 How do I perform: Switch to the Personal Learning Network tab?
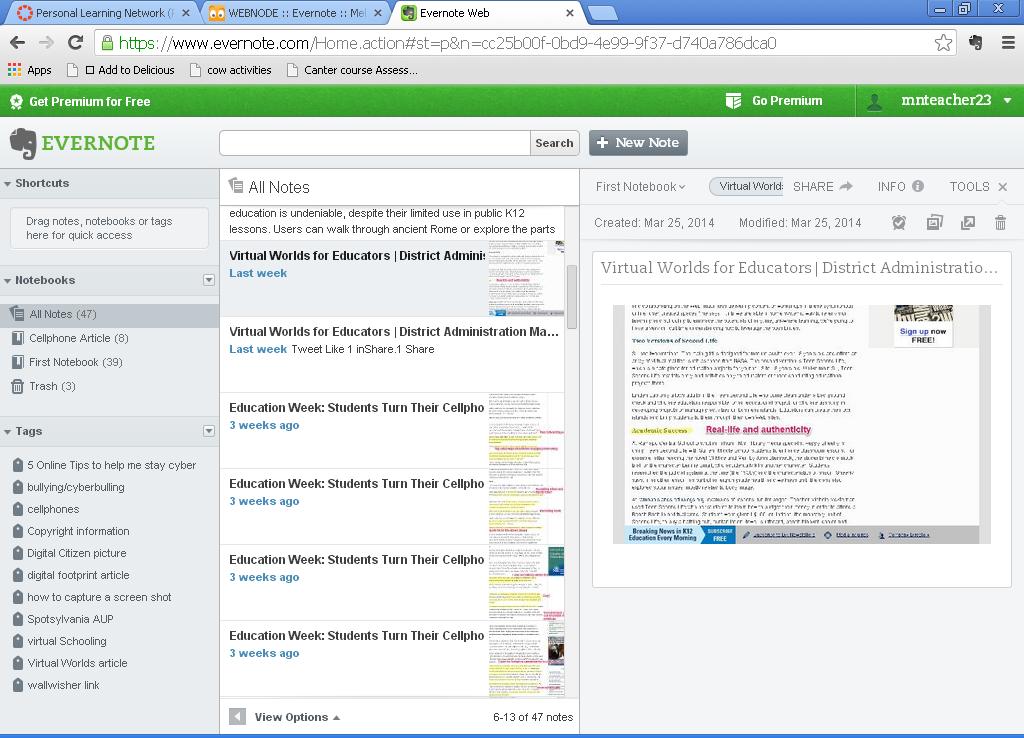[x=101, y=12]
